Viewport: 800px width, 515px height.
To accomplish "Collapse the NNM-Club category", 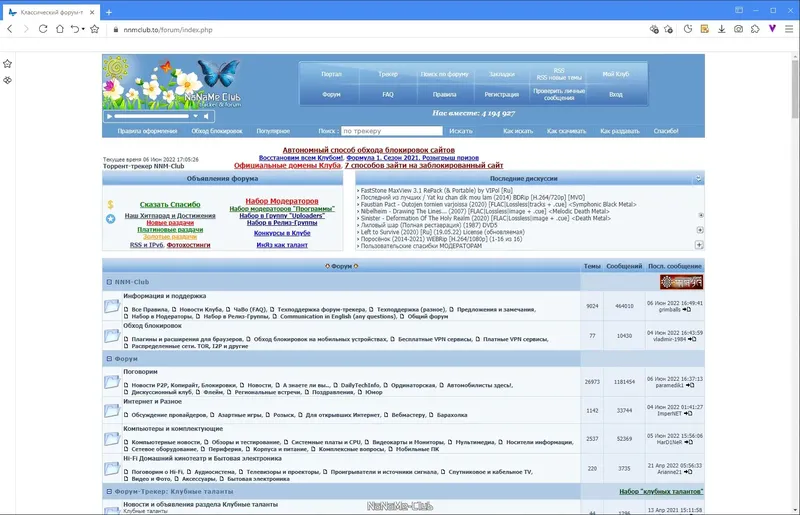I will tap(109, 282).
